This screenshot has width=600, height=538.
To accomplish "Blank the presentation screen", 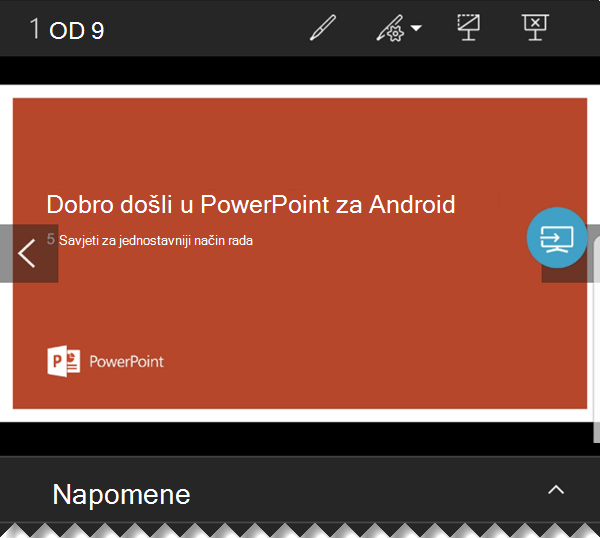I will (x=469, y=27).
